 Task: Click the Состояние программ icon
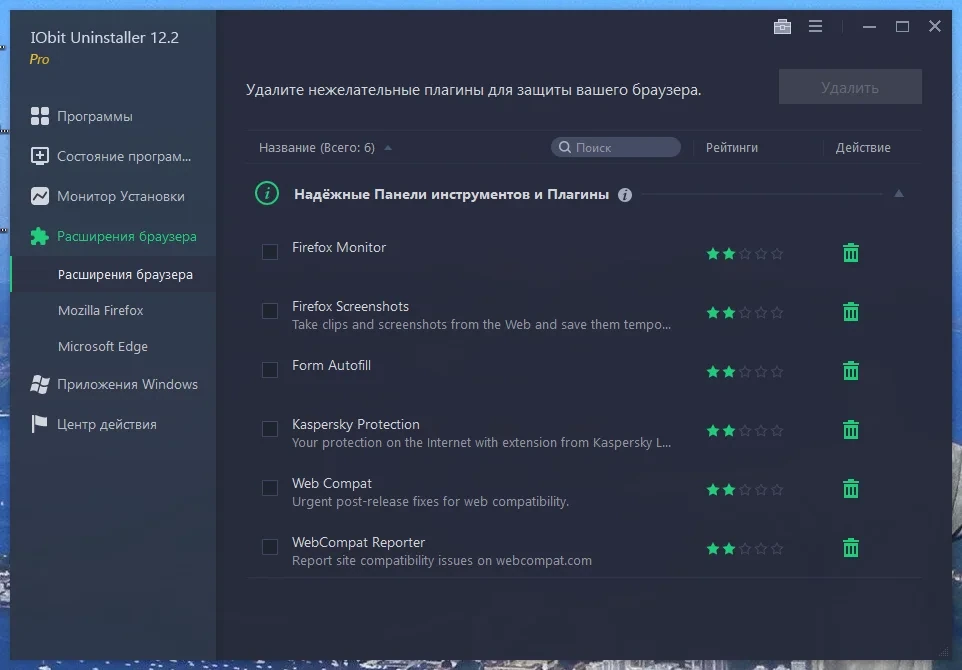(40, 156)
